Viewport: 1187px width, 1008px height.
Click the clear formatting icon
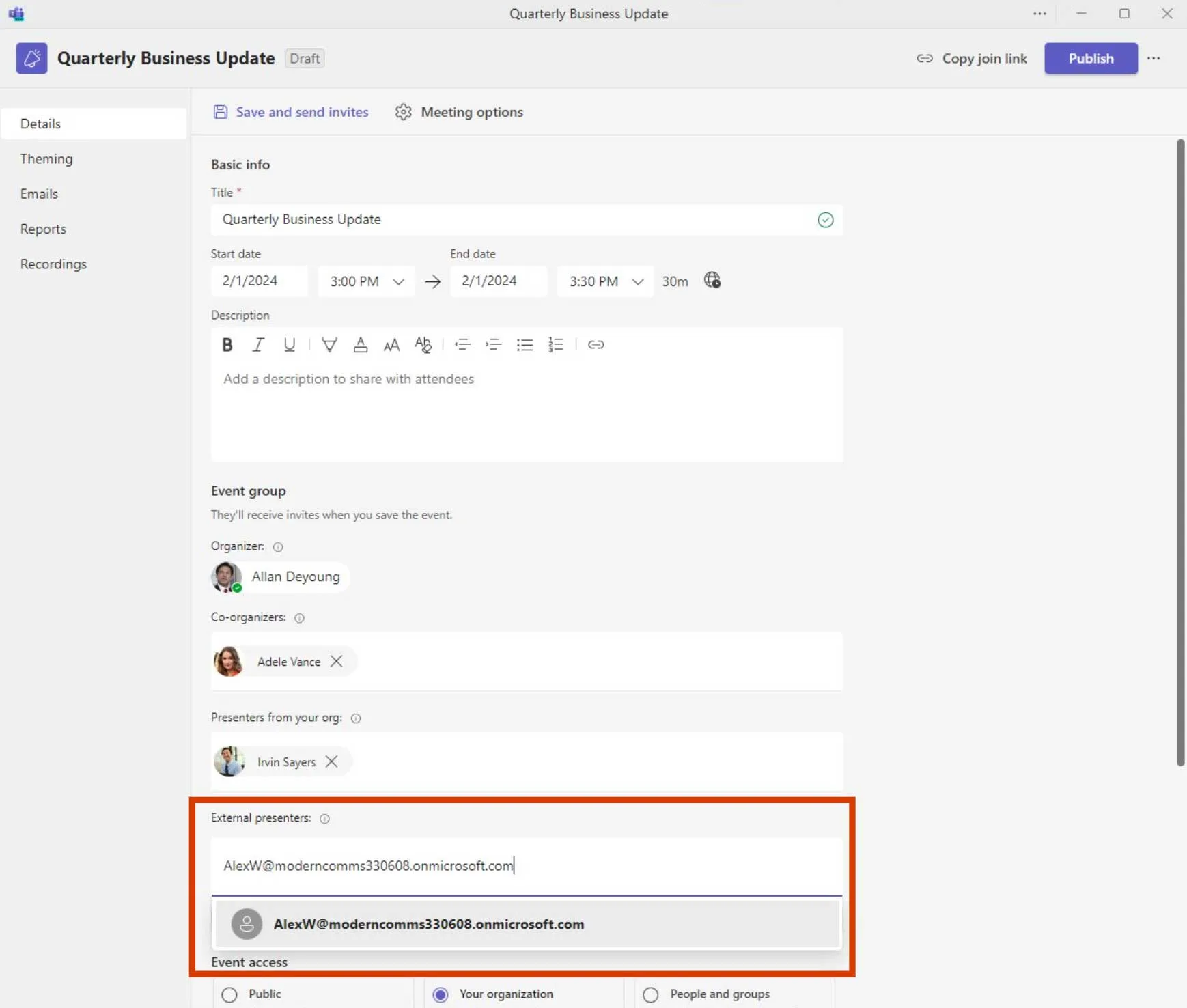click(x=423, y=345)
